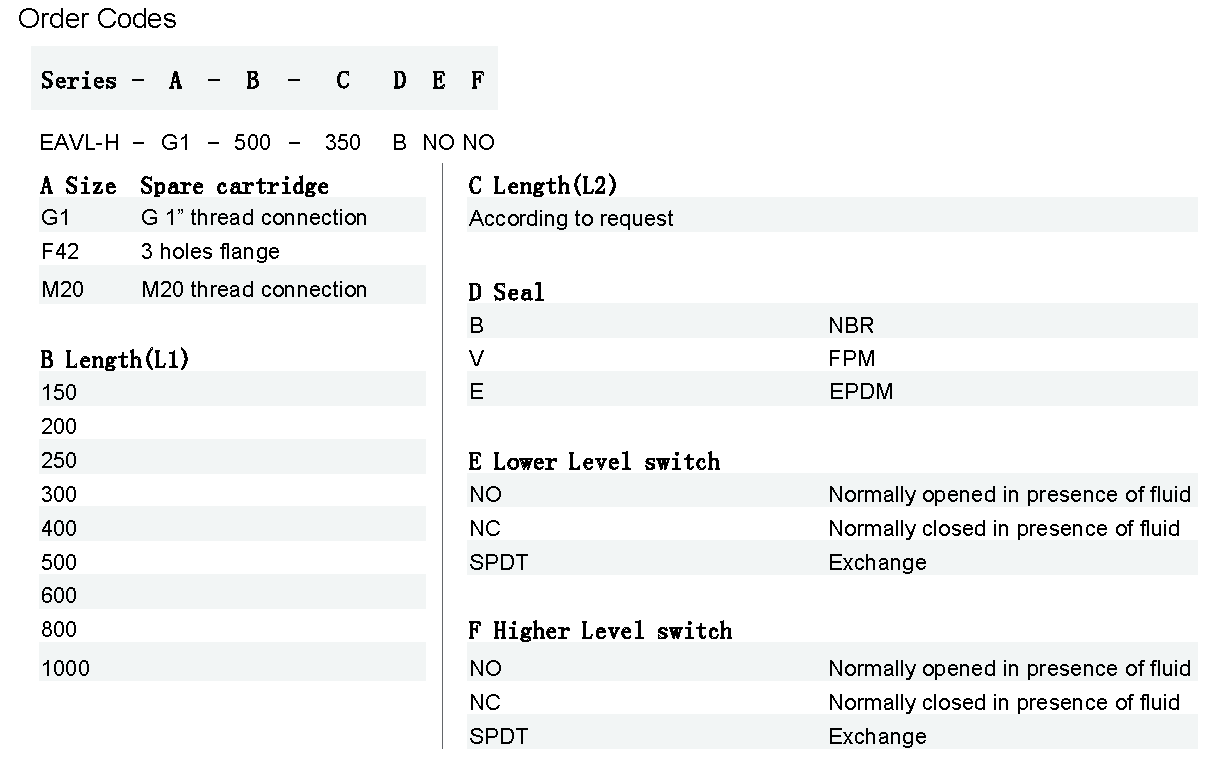Image resolution: width=1218 pixels, height=769 pixels.
Task: Click the EAVL-H series example code
Action: [x=79, y=142]
